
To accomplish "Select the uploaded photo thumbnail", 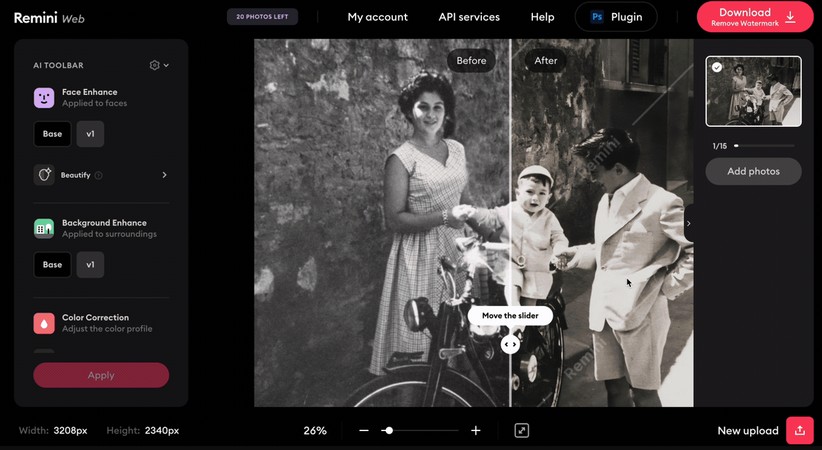I will 753,91.
